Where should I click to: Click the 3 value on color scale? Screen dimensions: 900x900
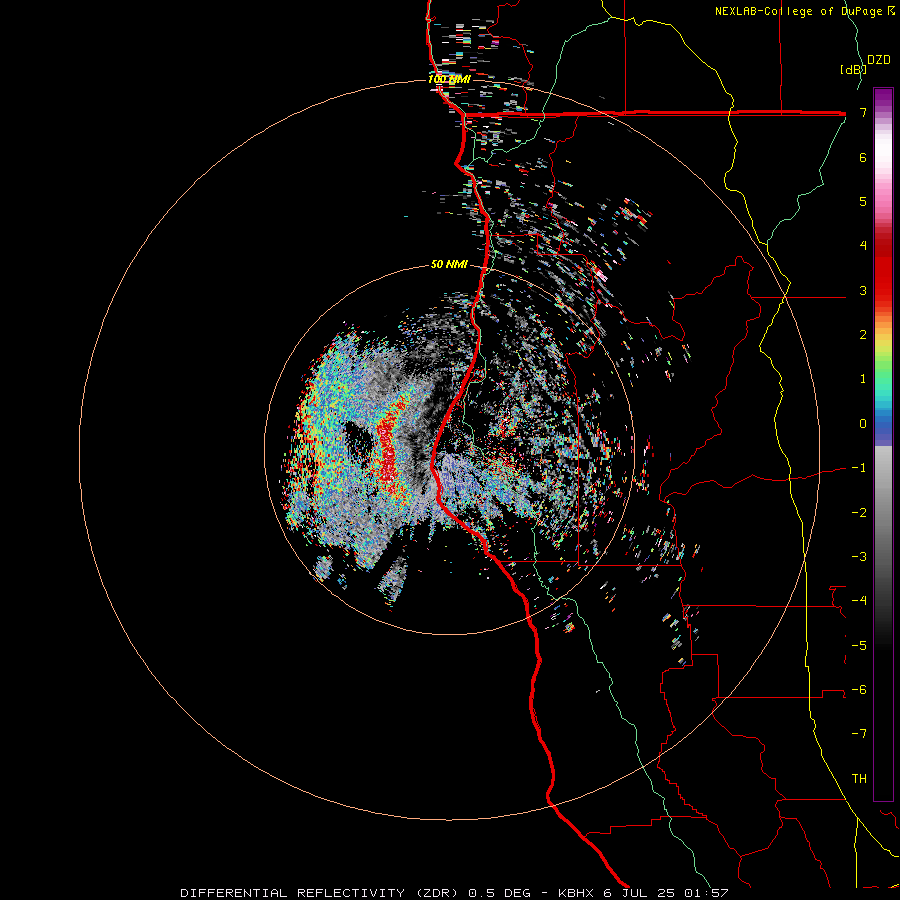[863, 290]
